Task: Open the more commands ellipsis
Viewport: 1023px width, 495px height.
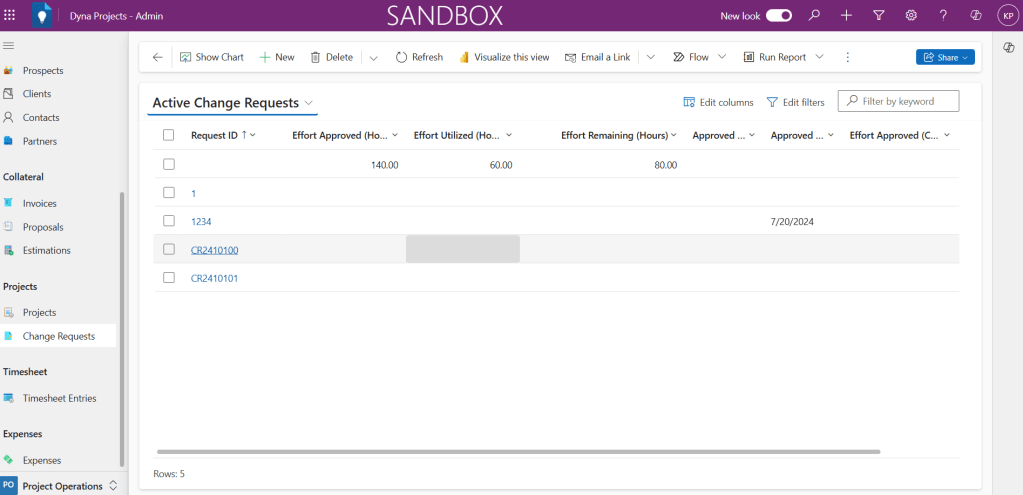Action: pyautogui.click(x=848, y=57)
